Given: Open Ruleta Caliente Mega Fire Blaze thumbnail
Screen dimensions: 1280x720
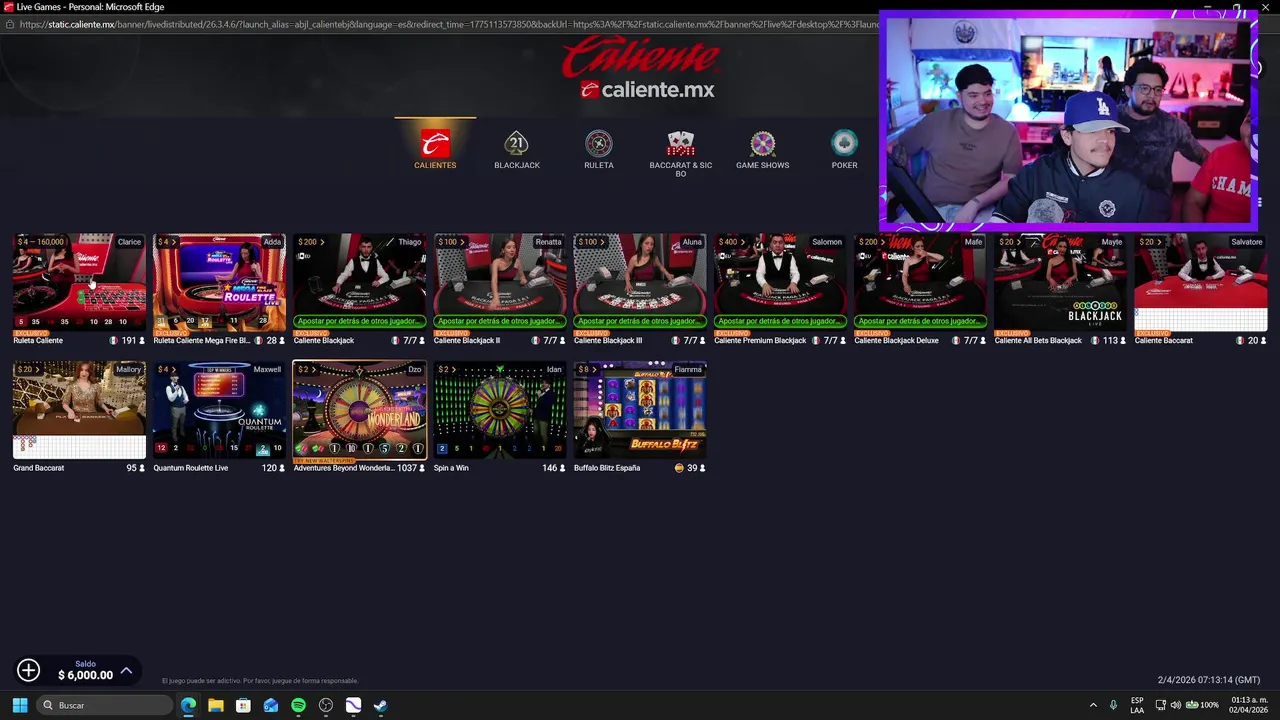Looking at the screenshot, I should click(x=219, y=283).
